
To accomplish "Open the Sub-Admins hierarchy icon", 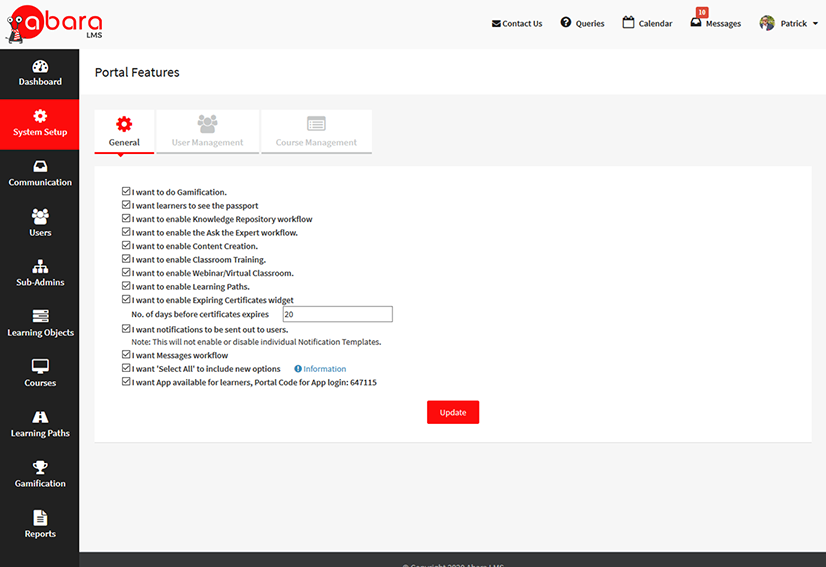I will [x=40, y=266].
